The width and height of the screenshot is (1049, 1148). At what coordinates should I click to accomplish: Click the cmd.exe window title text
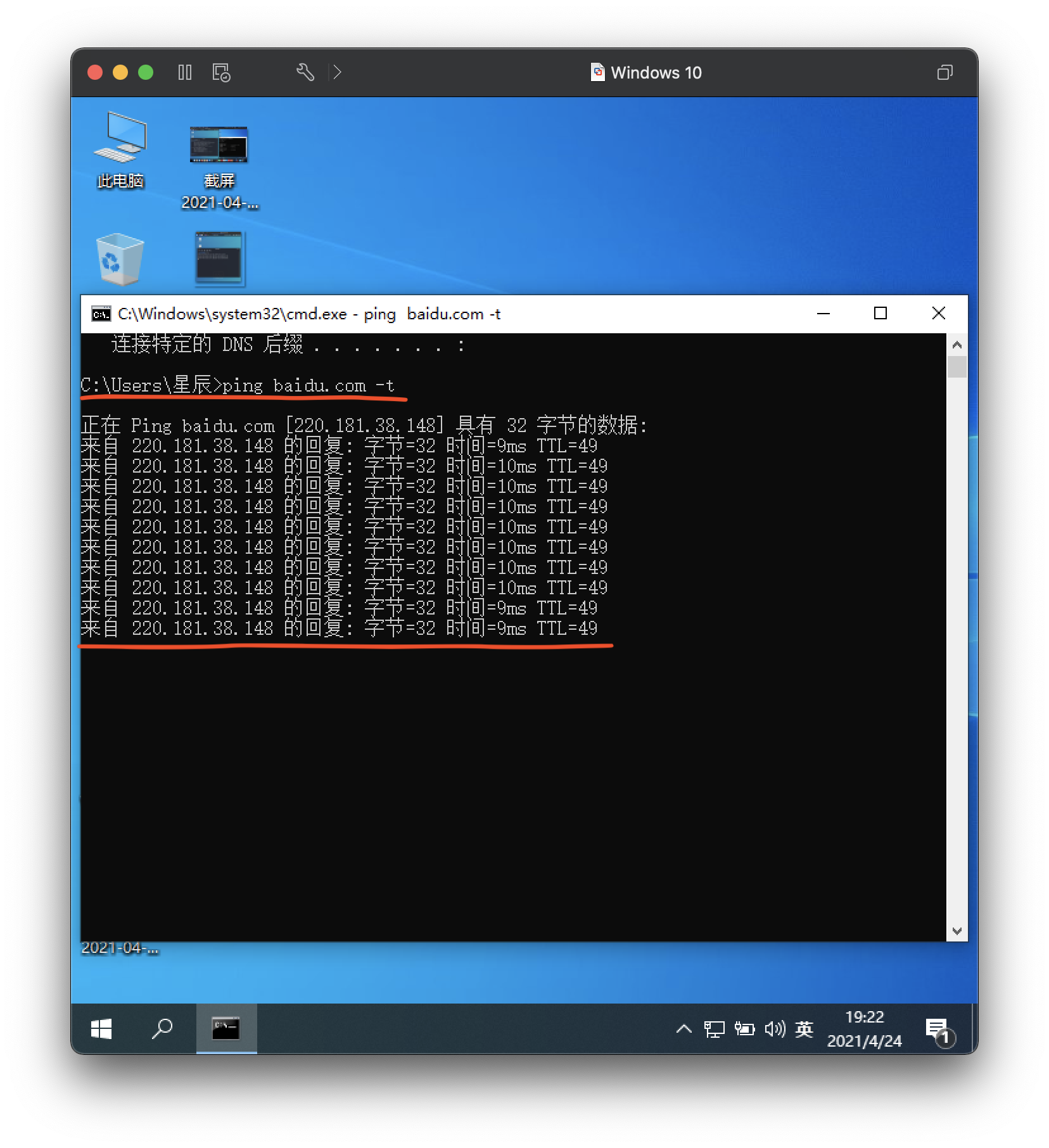[x=309, y=314]
